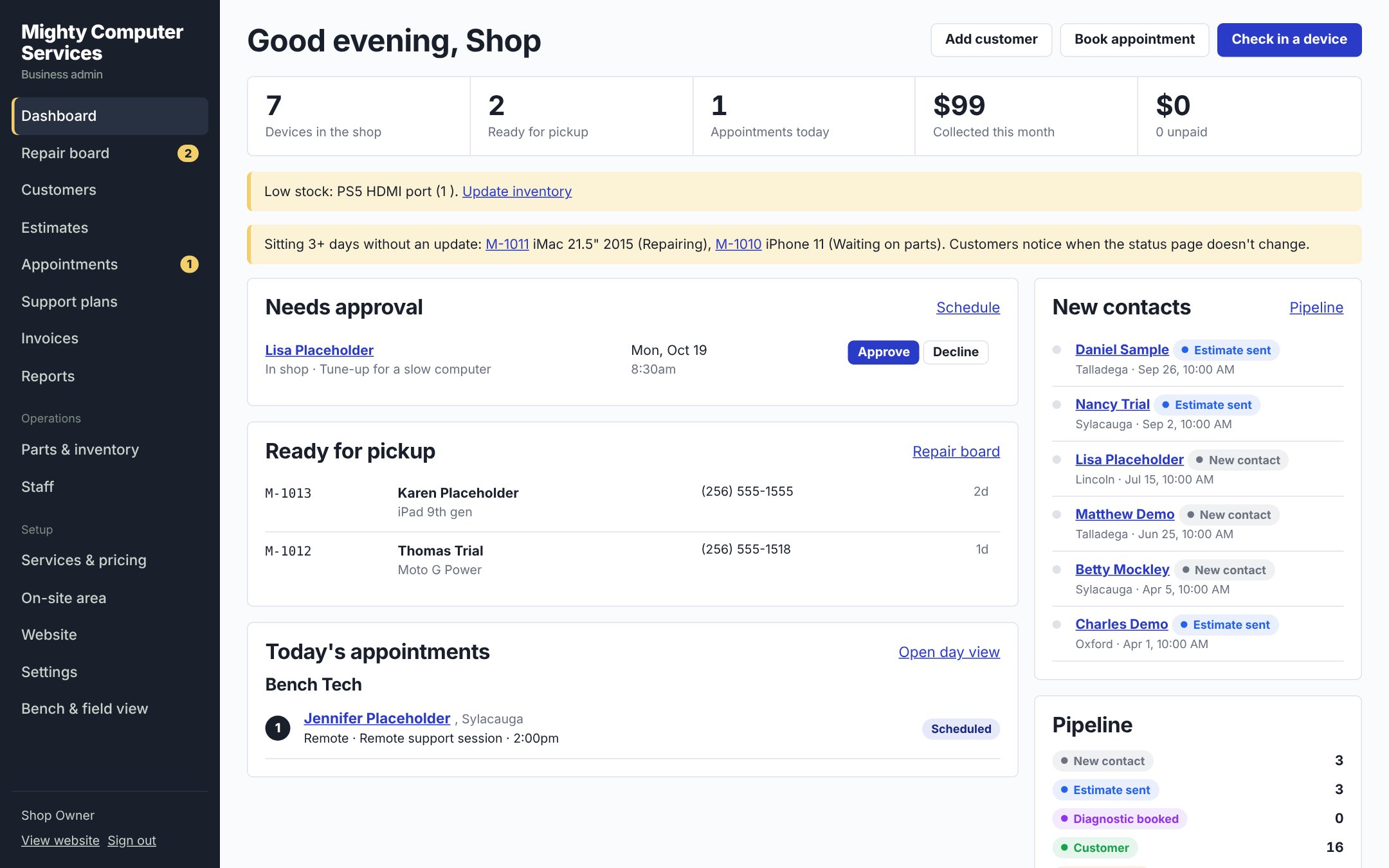Decline Lisa Placeholder's appointment

tap(956, 352)
